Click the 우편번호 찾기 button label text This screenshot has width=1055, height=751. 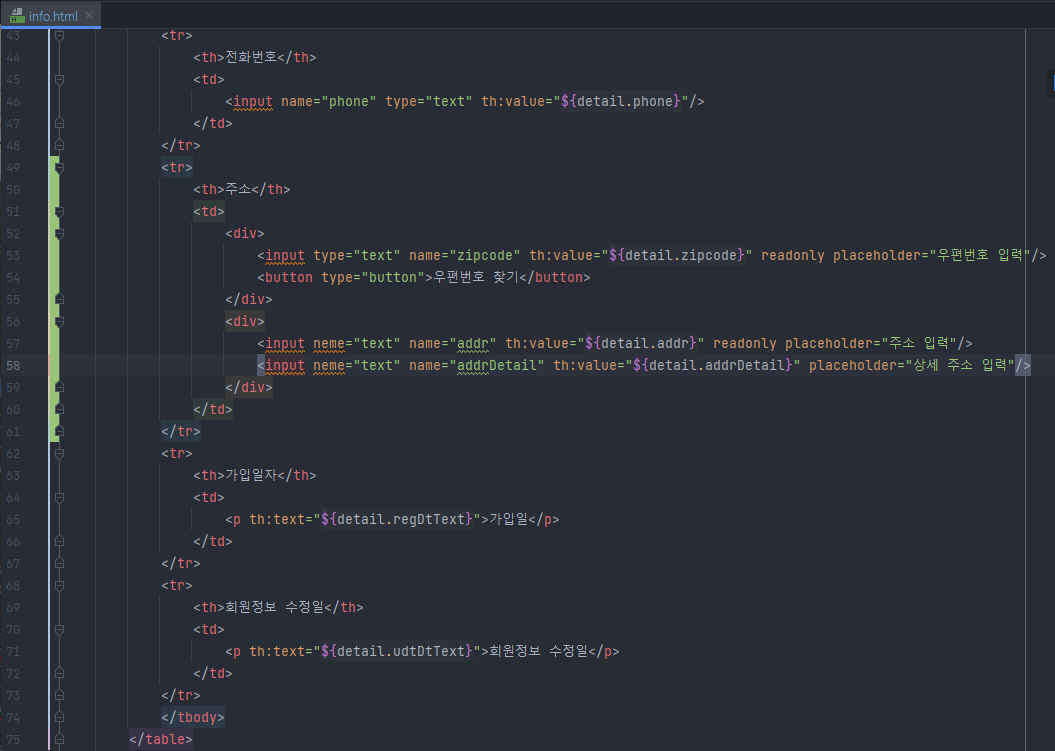click(x=476, y=277)
